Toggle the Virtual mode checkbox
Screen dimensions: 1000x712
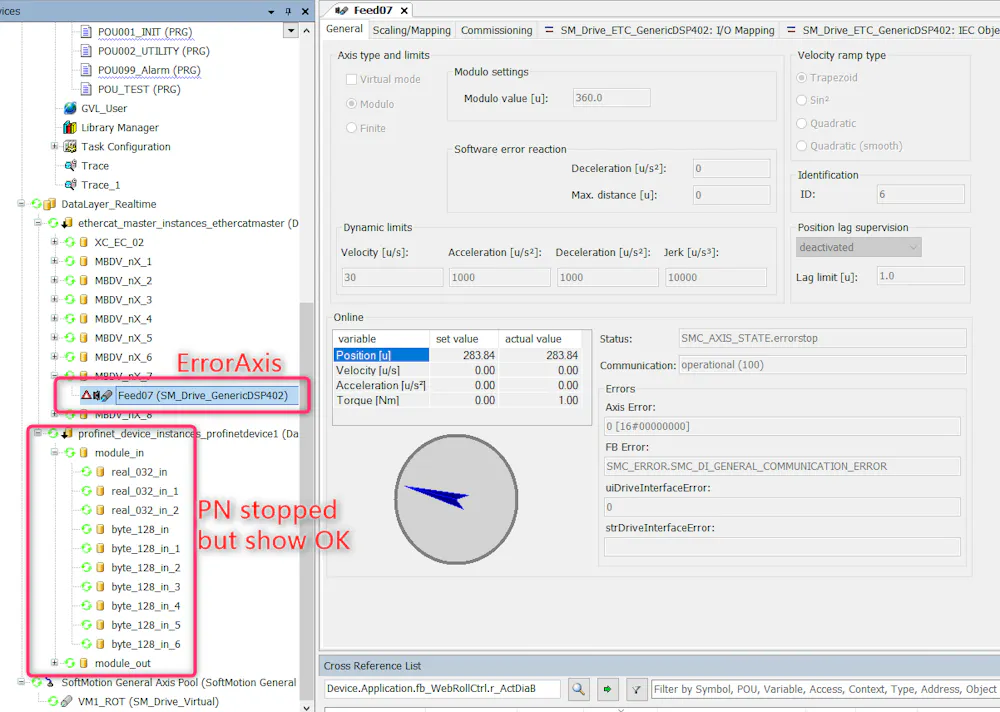pyautogui.click(x=351, y=79)
